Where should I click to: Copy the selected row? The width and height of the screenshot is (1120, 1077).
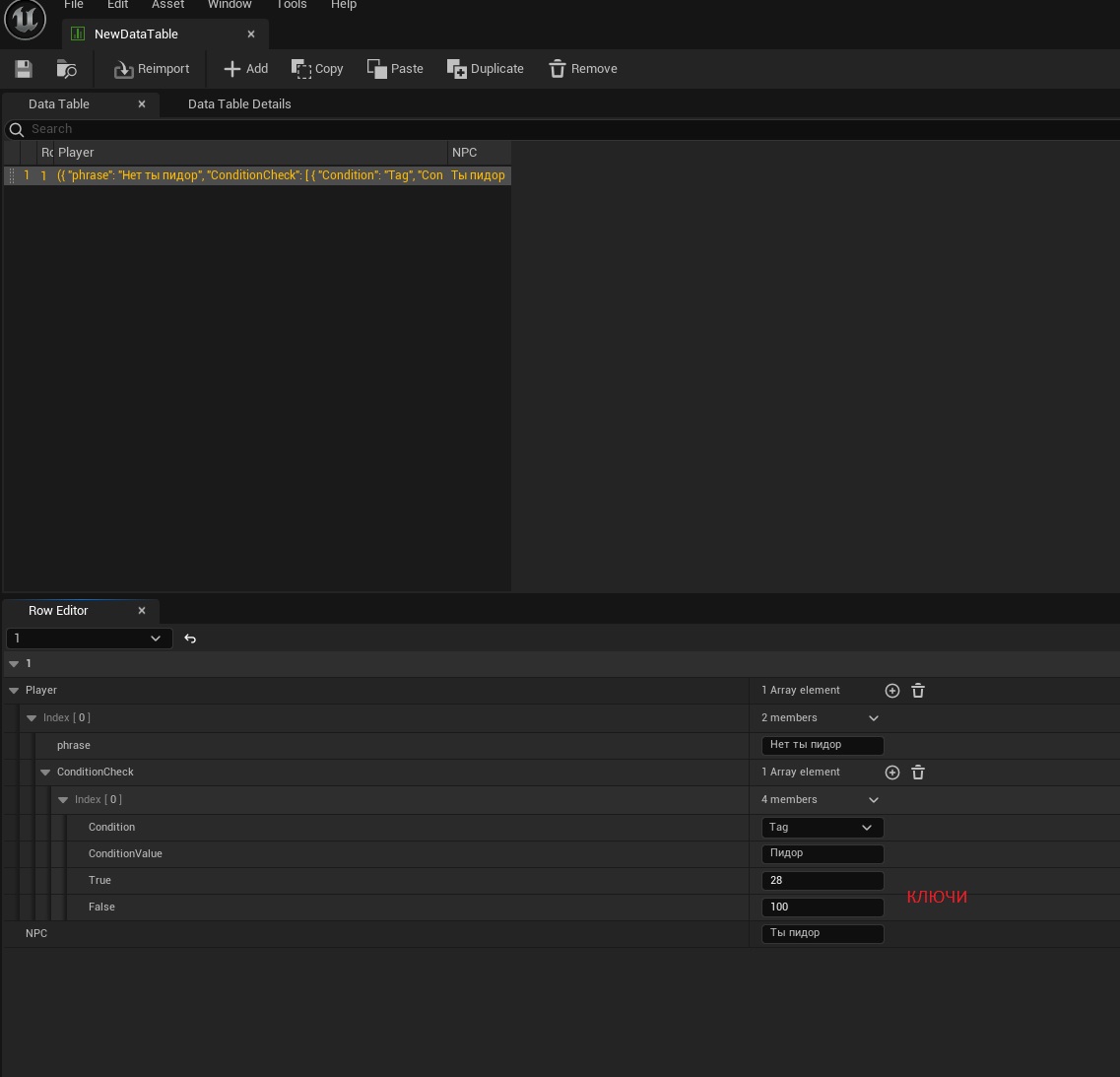click(317, 69)
